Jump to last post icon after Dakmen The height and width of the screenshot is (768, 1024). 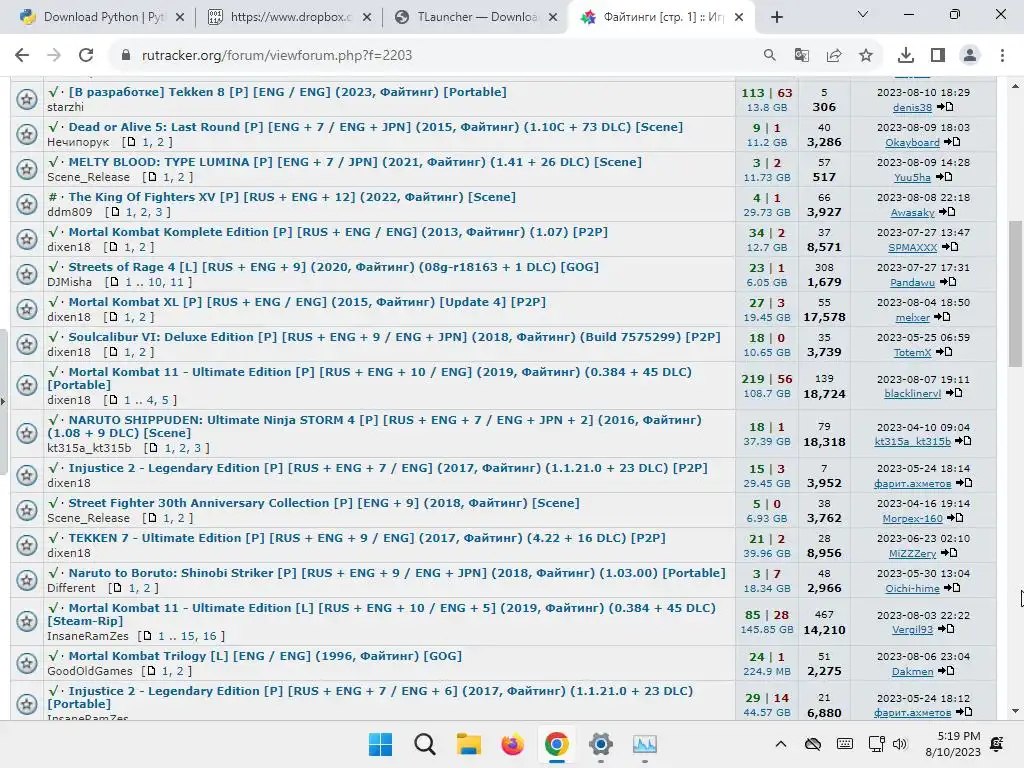tap(946, 671)
